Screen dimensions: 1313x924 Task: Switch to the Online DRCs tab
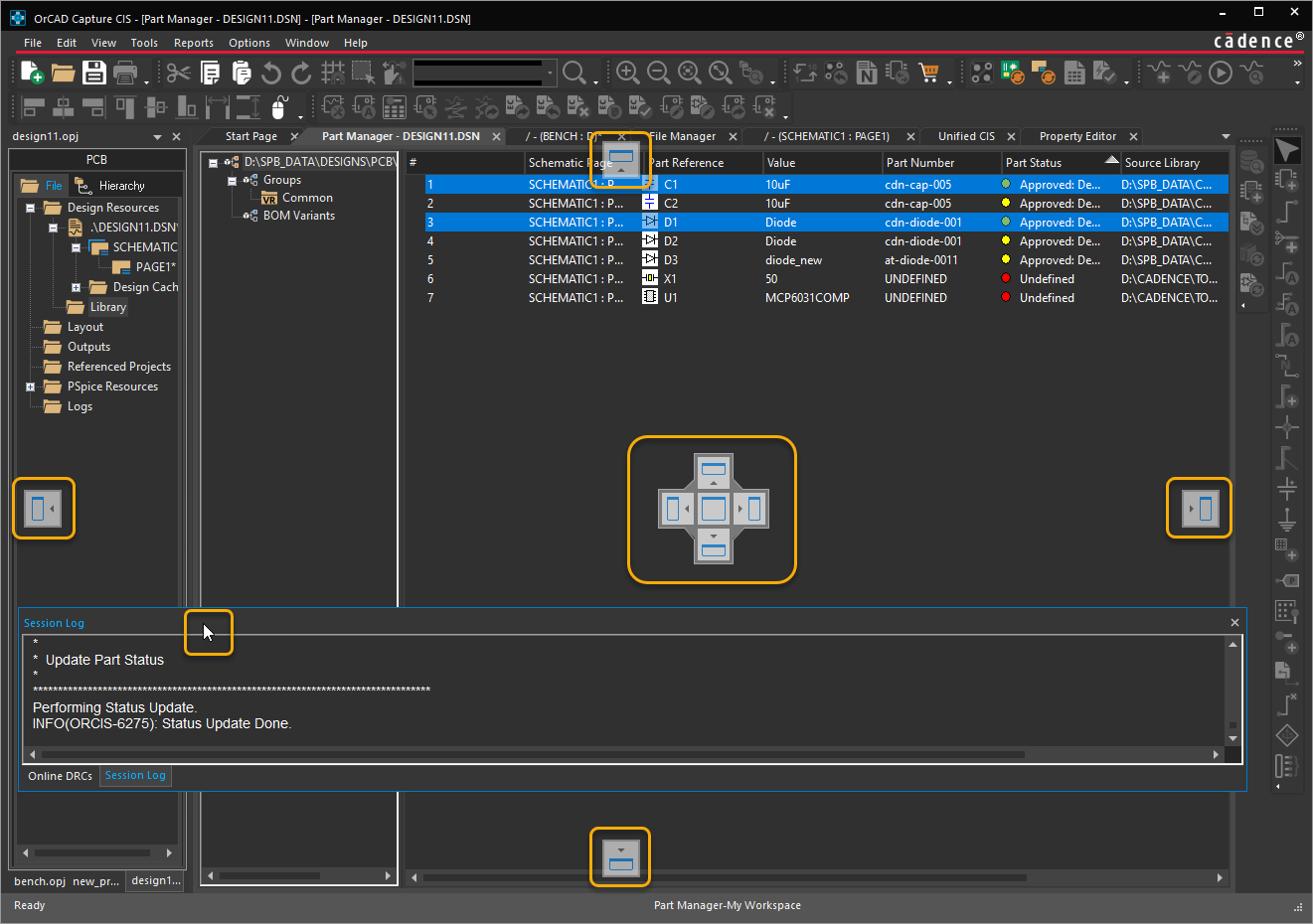tap(60, 776)
